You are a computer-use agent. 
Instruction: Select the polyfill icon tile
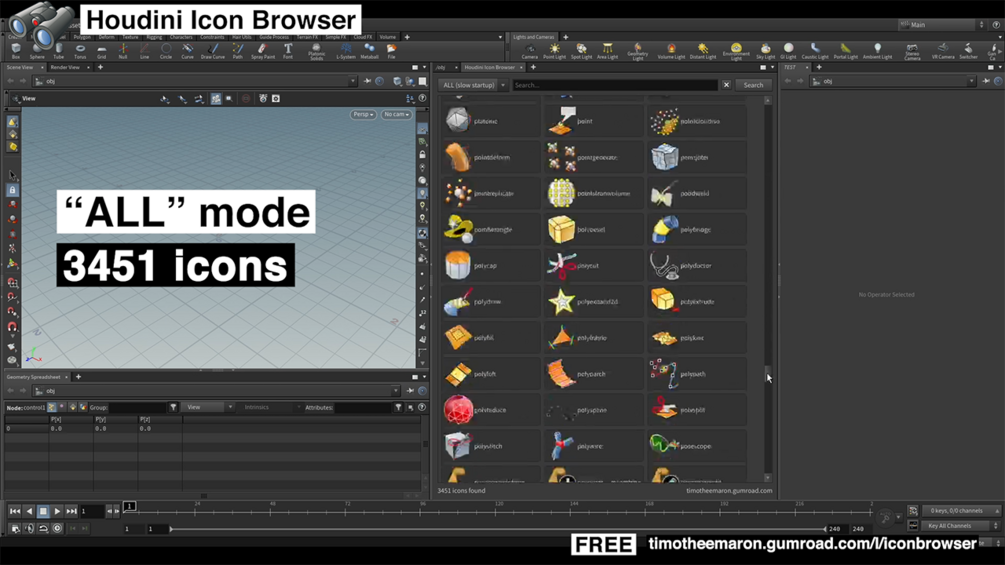click(x=491, y=338)
